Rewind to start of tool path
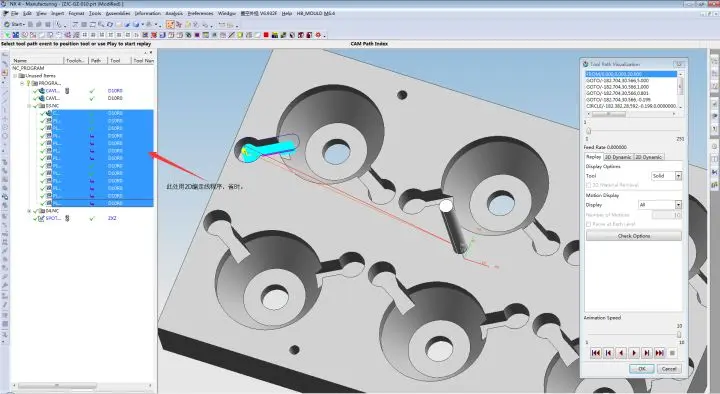The height and width of the screenshot is (394, 720). click(x=596, y=353)
